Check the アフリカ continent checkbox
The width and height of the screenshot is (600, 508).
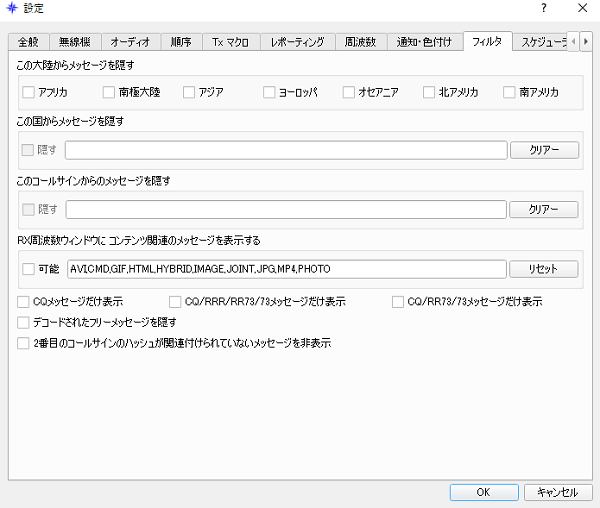click(x=29, y=93)
